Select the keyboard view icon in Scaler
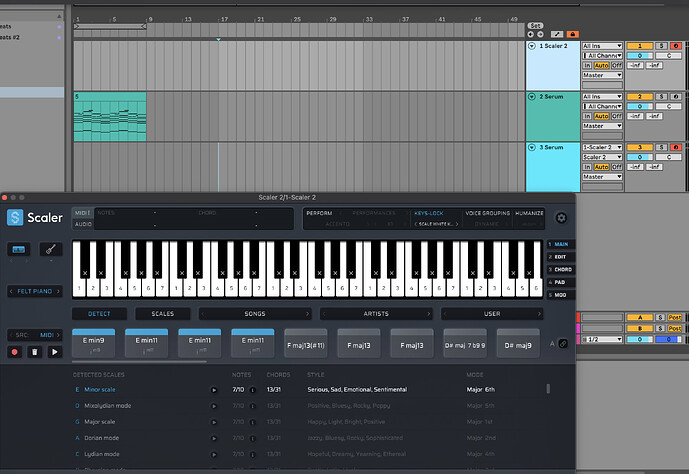The width and height of the screenshot is (689, 474). point(18,250)
